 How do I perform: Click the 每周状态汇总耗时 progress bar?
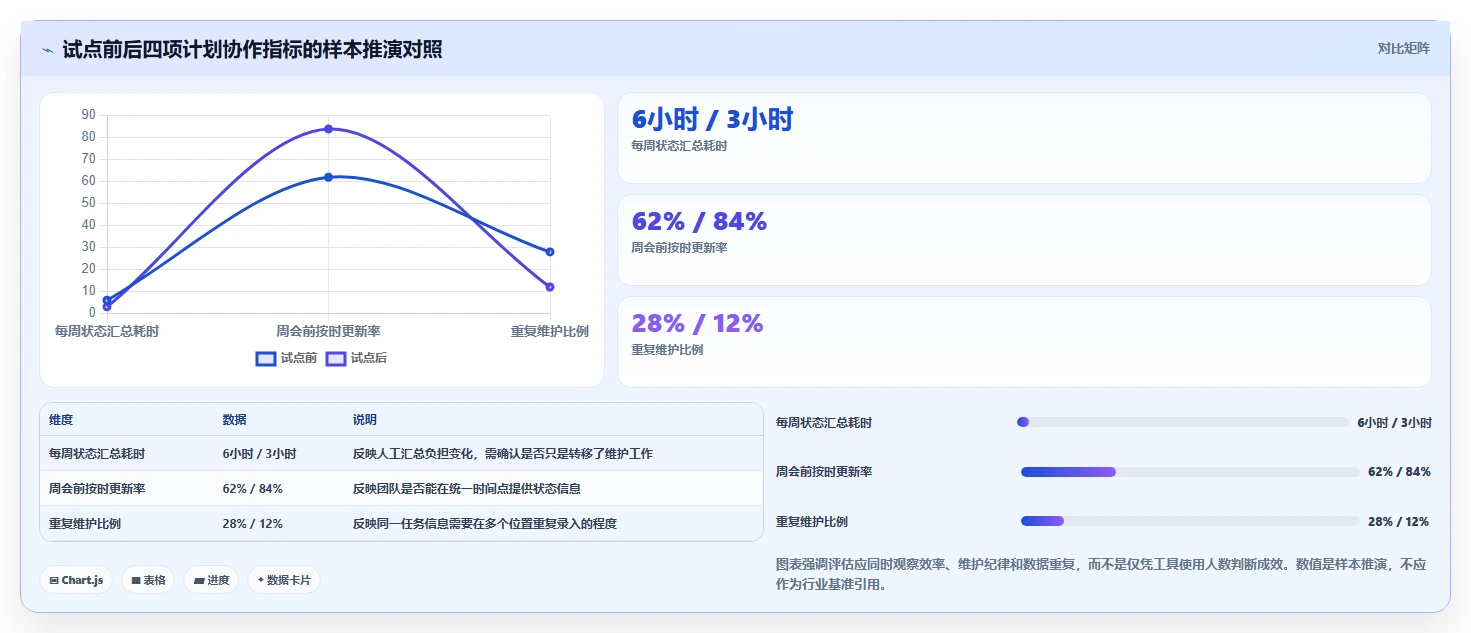click(x=1183, y=422)
